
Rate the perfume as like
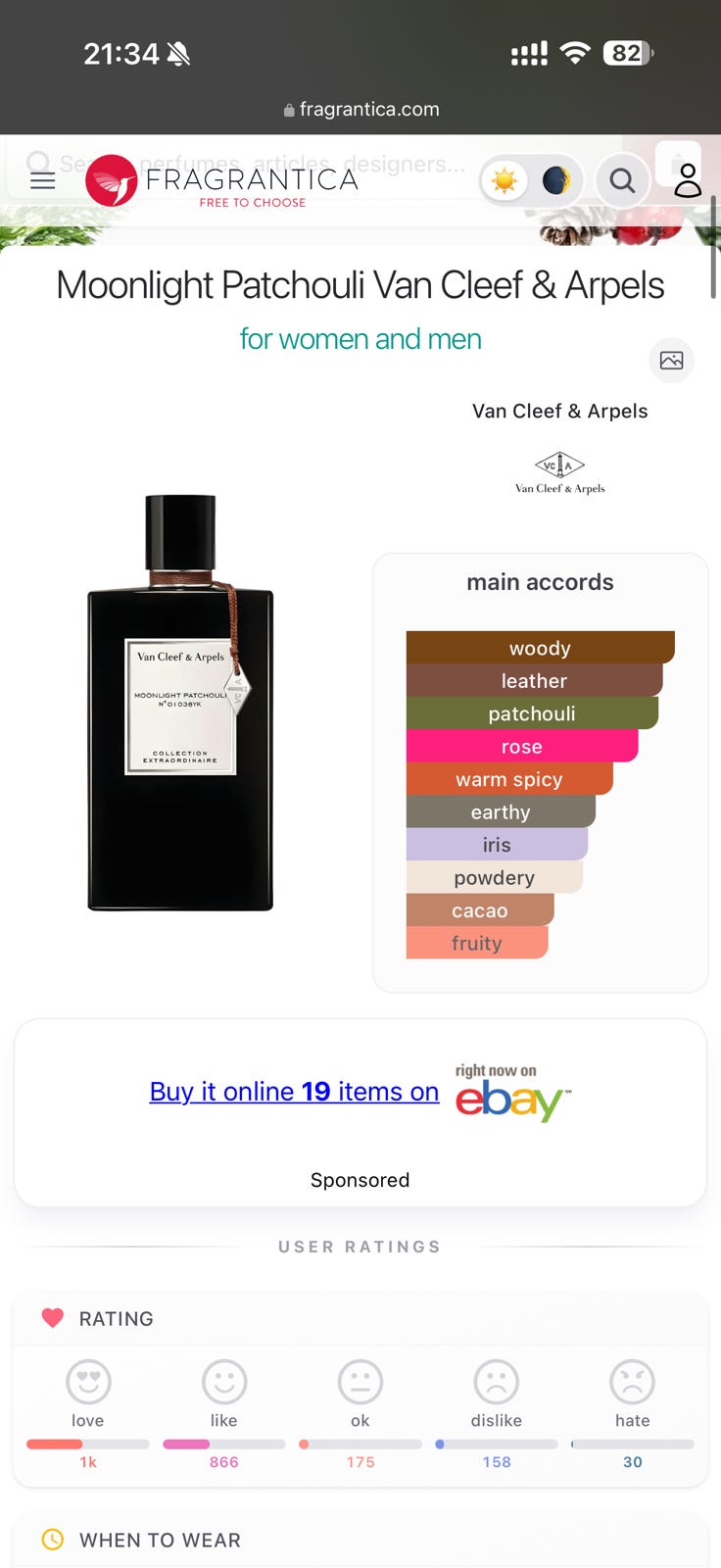coord(224,1382)
